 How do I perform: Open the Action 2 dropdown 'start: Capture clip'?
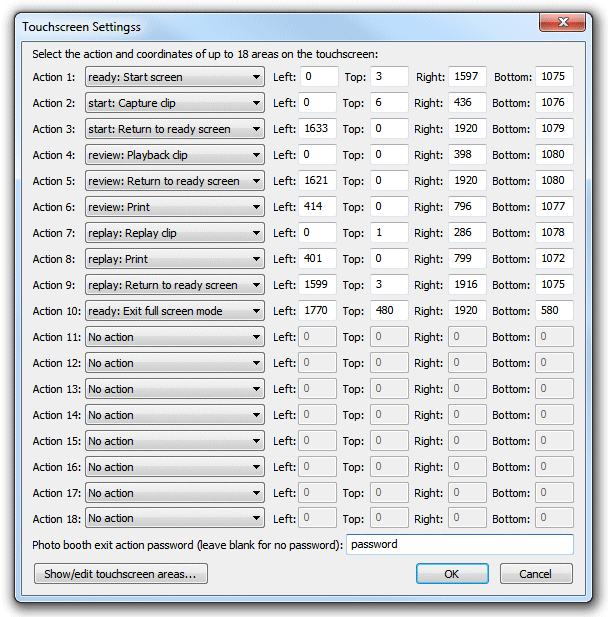[x=175, y=103]
